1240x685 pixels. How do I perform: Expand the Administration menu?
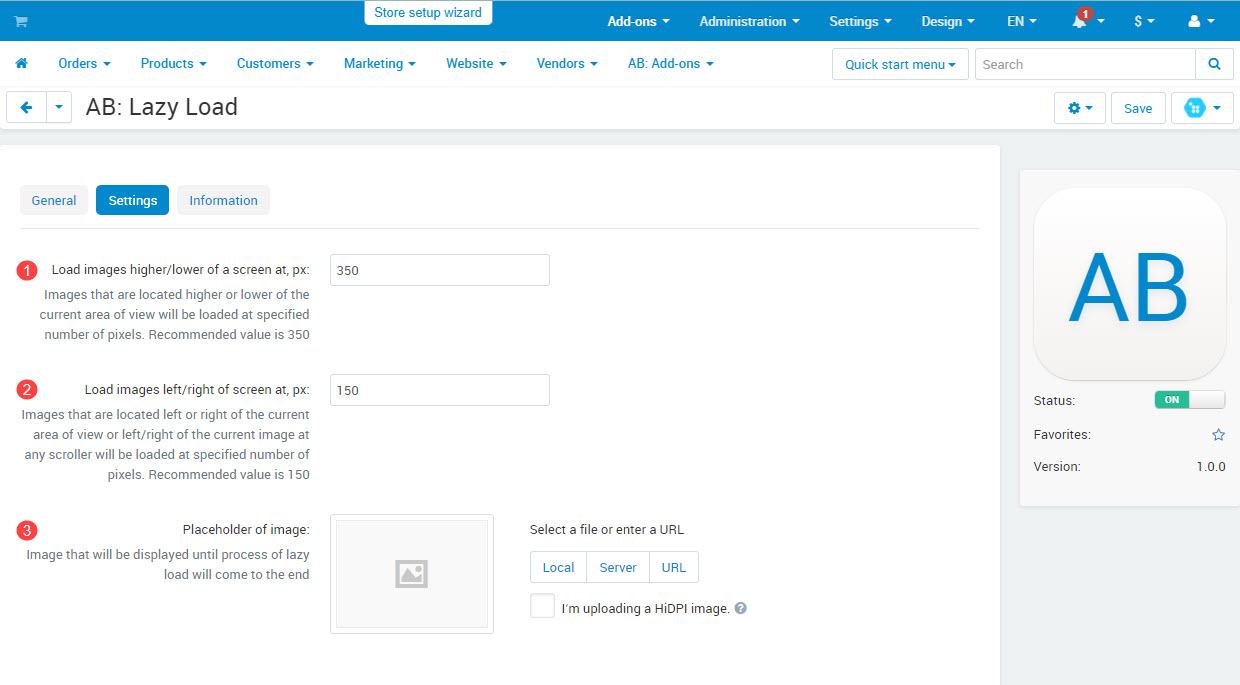coord(749,21)
